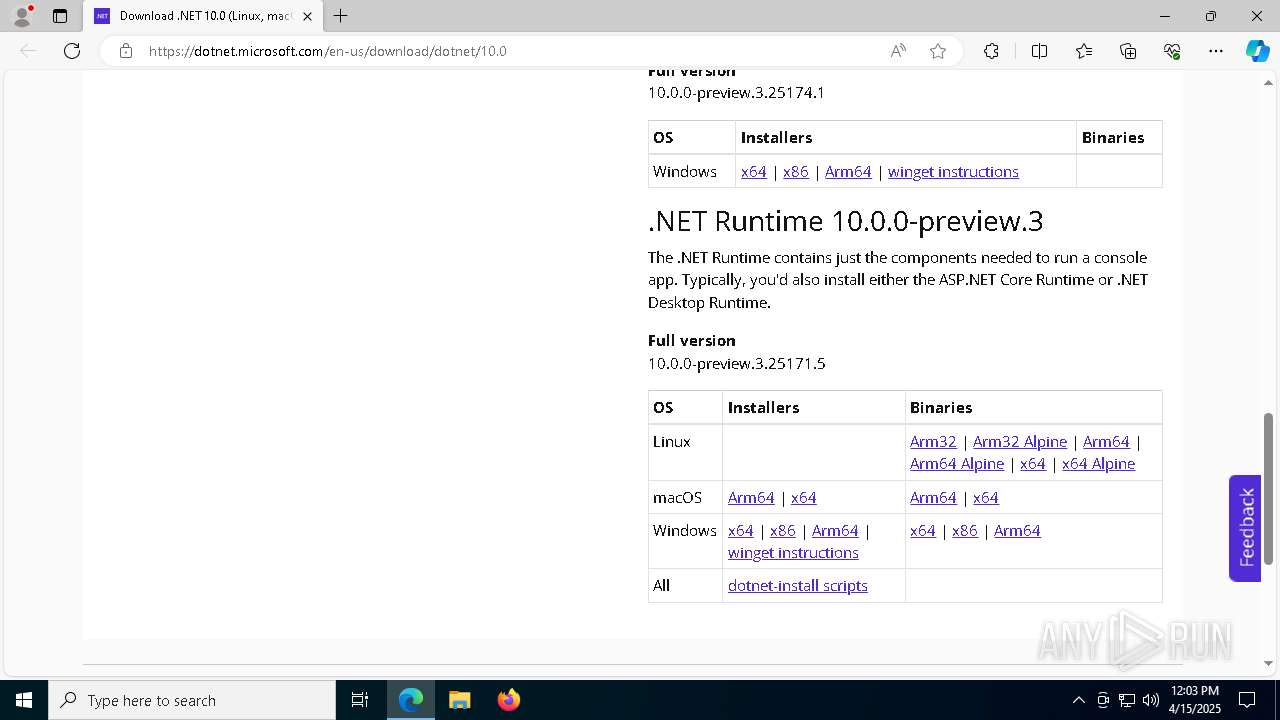This screenshot has width=1280, height=720.
Task: Open Desktop Runtime winget instructions link
Action: (953, 172)
